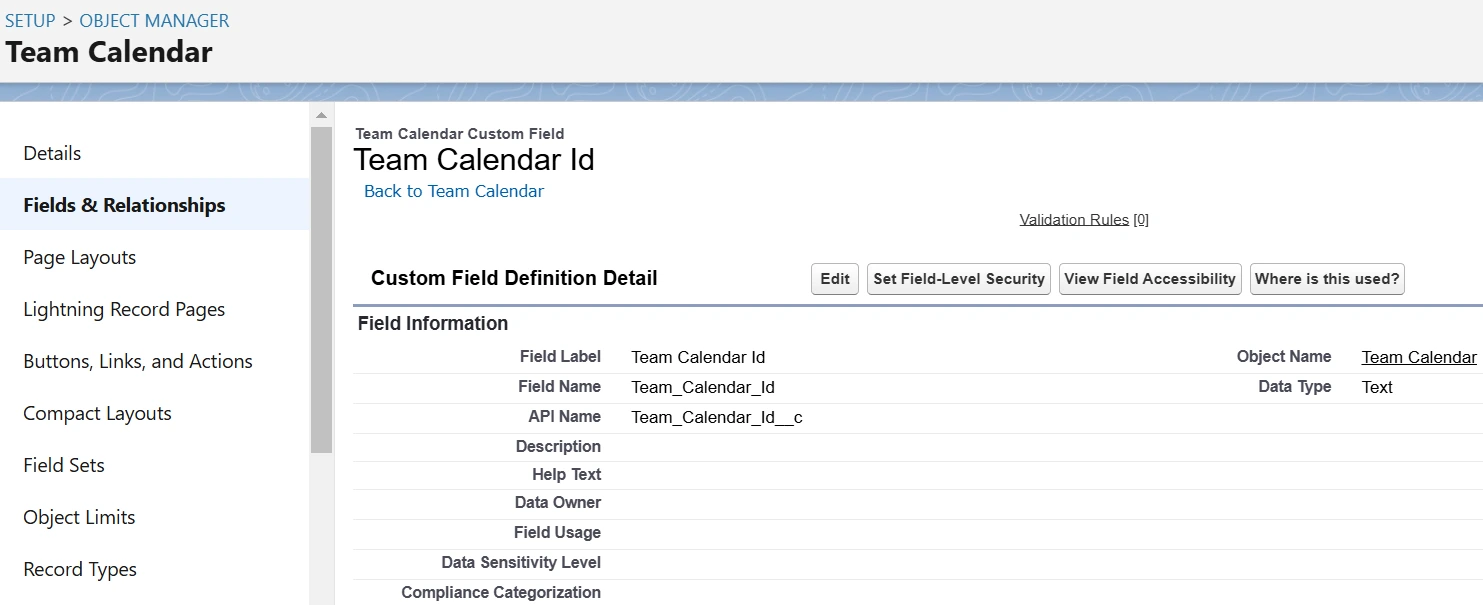
Task: Open the Team Calendar object name link
Action: click(1419, 357)
